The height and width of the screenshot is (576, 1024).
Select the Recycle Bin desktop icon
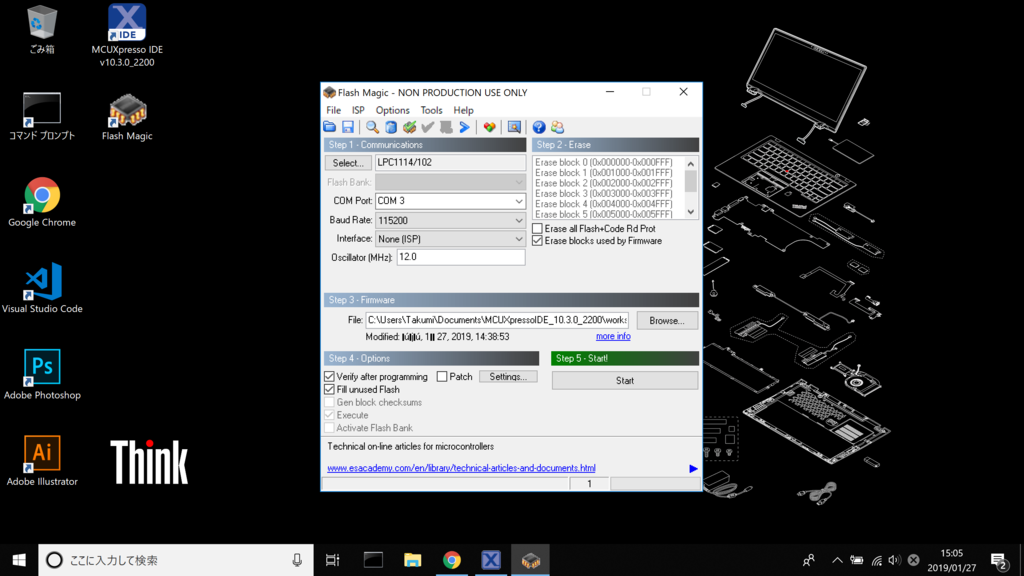pos(42,29)
